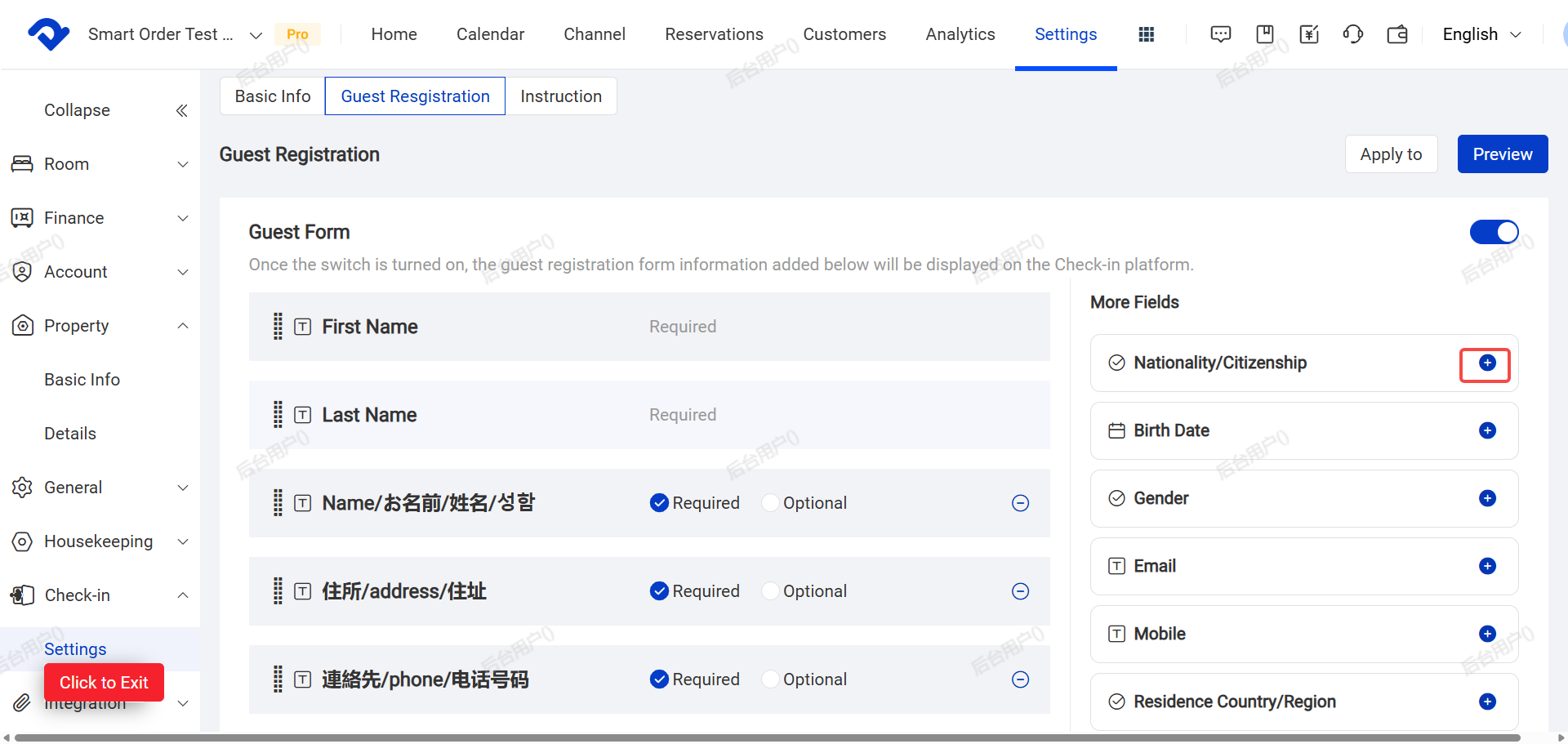This screenshot has height=744, width=1568.
Task: Open the Customers menu
Action: tap(844, 34)
